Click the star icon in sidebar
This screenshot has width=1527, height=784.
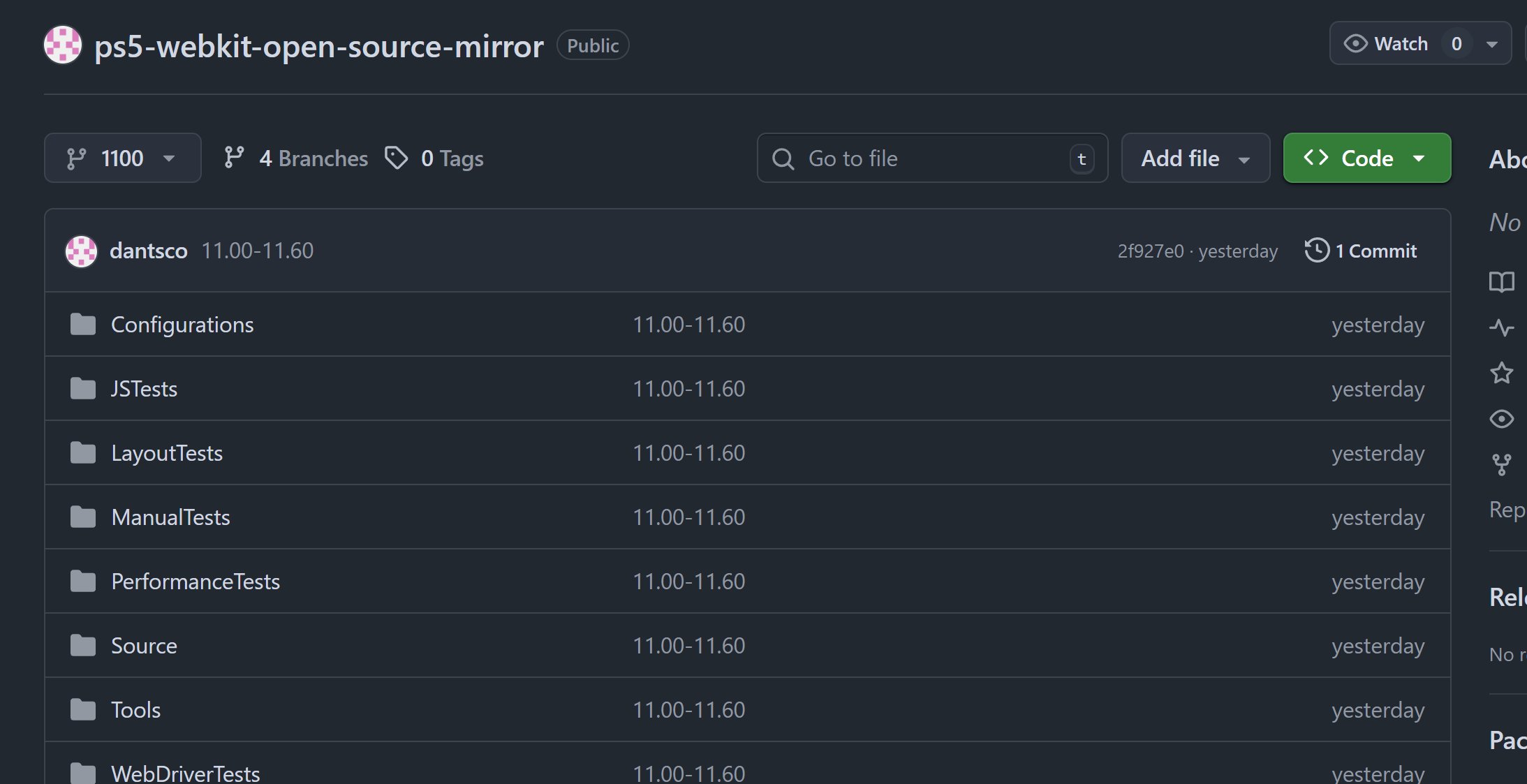point(1502,373)
